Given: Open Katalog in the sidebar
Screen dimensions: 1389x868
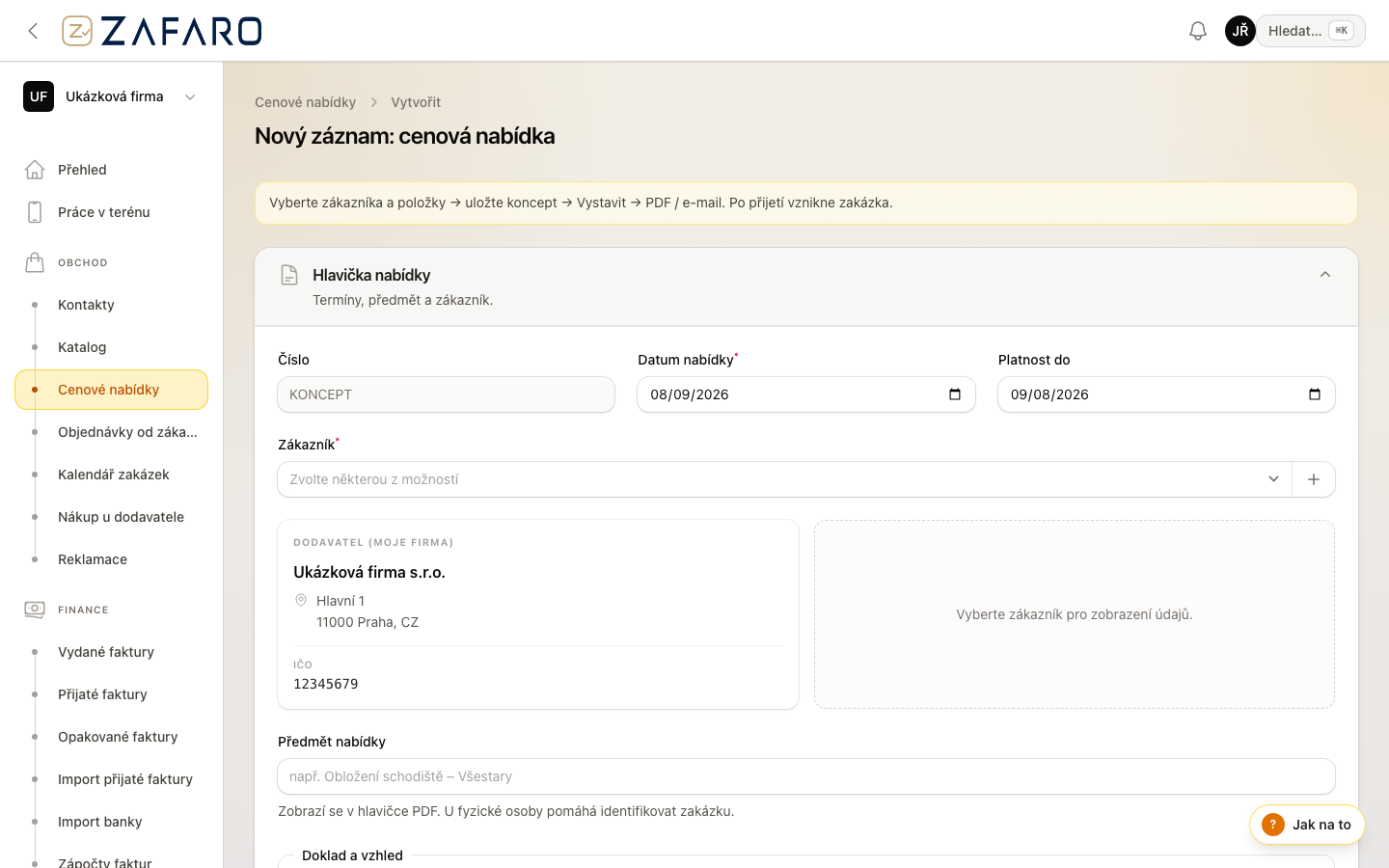Looking at the screenshot, I should (112, 347).
